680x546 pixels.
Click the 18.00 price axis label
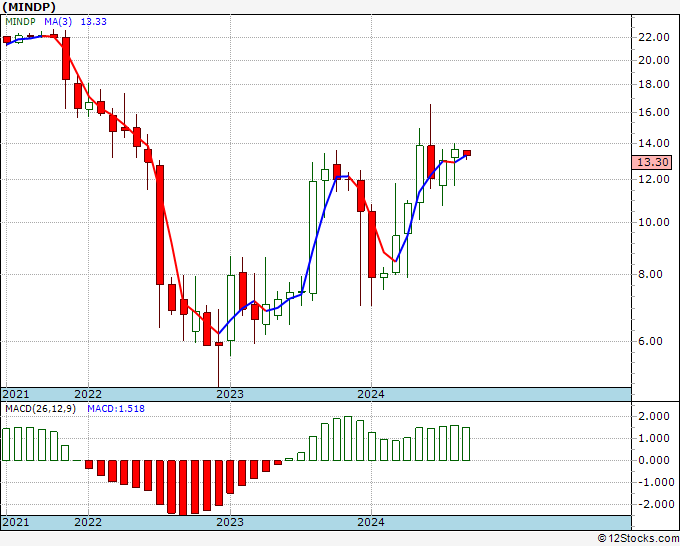coord(654,84)
